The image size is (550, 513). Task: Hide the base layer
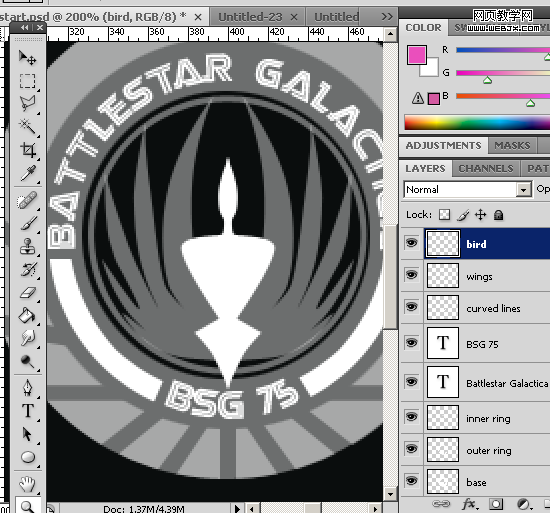[x=411, y=480]
